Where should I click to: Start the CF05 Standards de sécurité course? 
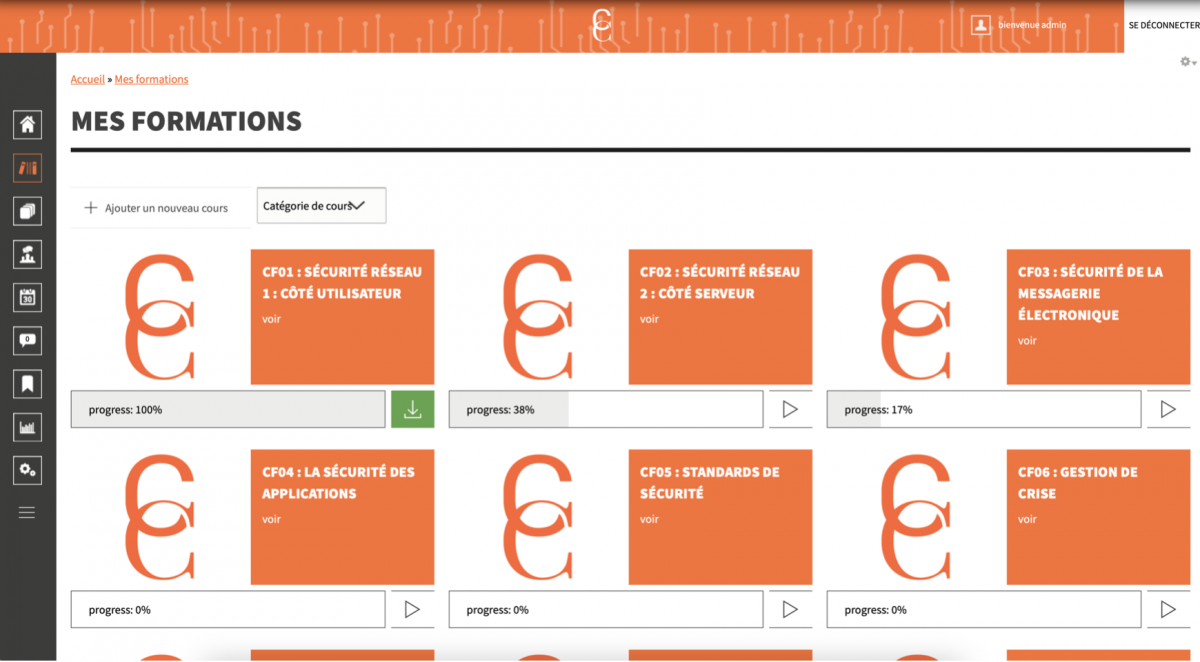coord(790,609)
